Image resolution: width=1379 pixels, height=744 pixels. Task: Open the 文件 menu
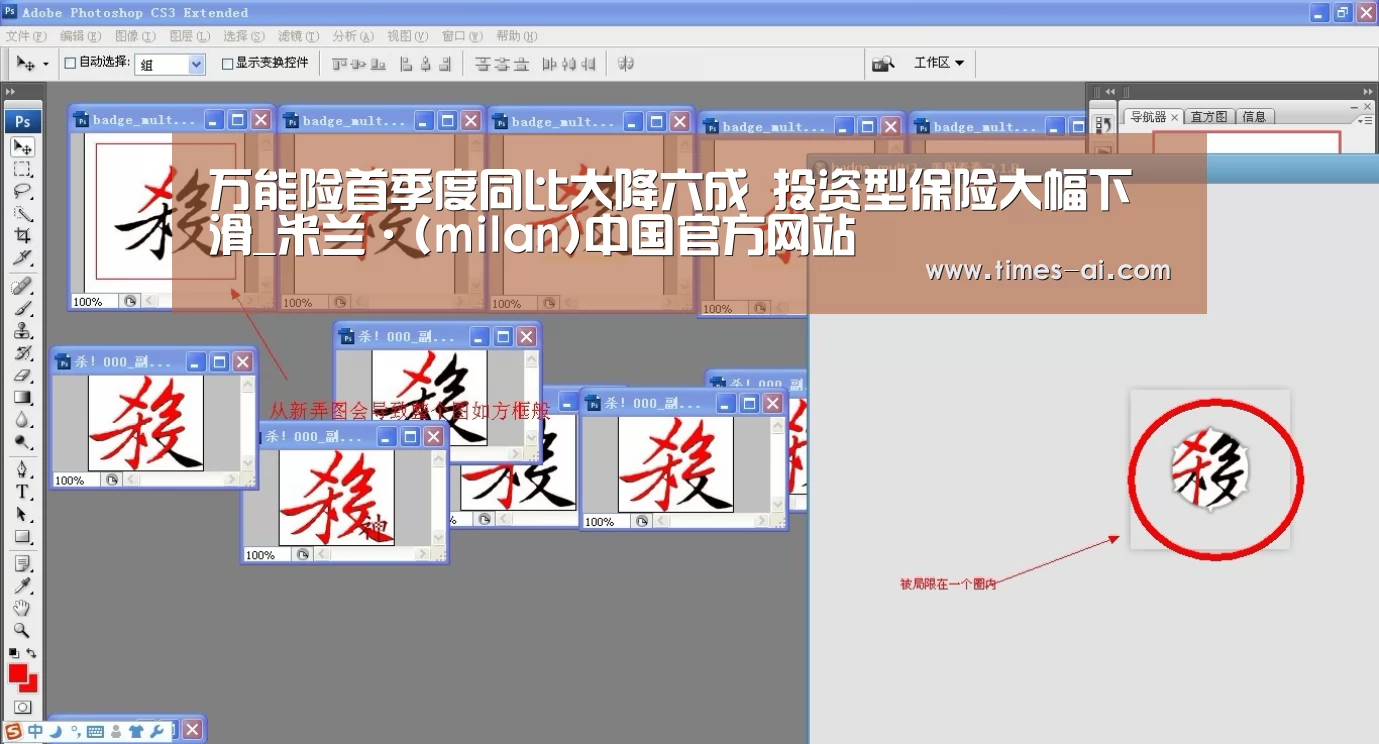[x=26, y=36]
